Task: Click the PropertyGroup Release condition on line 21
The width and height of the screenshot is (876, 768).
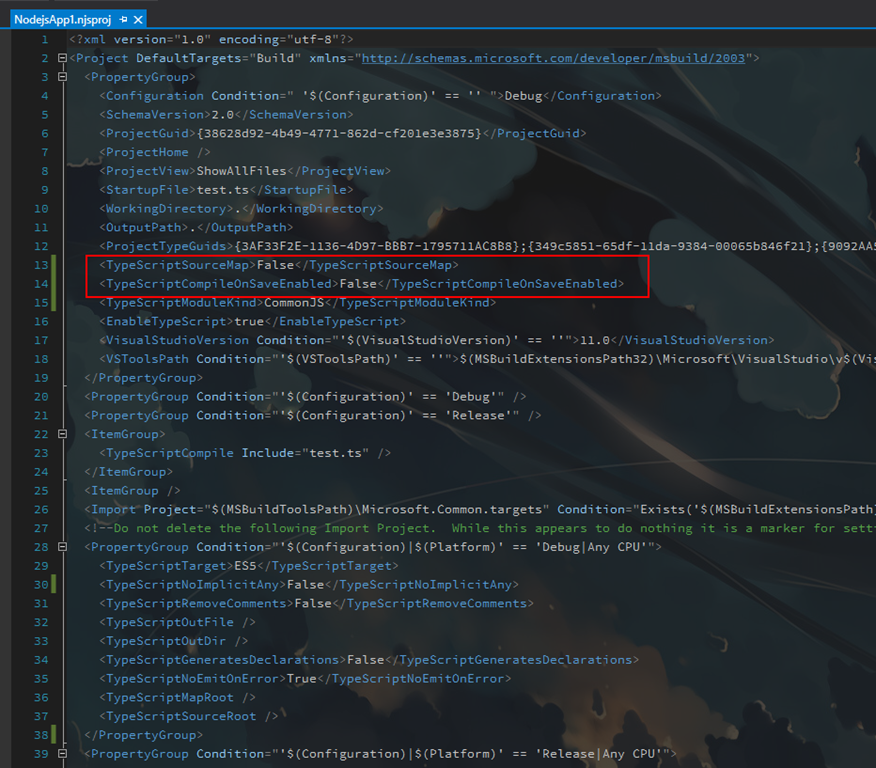Action: [312, 416]
